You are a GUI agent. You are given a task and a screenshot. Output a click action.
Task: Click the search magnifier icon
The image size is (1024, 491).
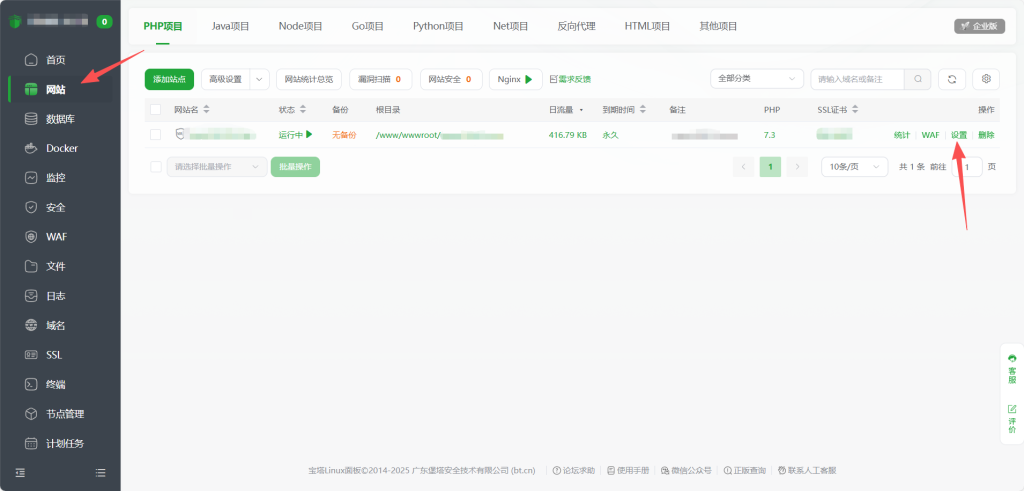(918, 79)
